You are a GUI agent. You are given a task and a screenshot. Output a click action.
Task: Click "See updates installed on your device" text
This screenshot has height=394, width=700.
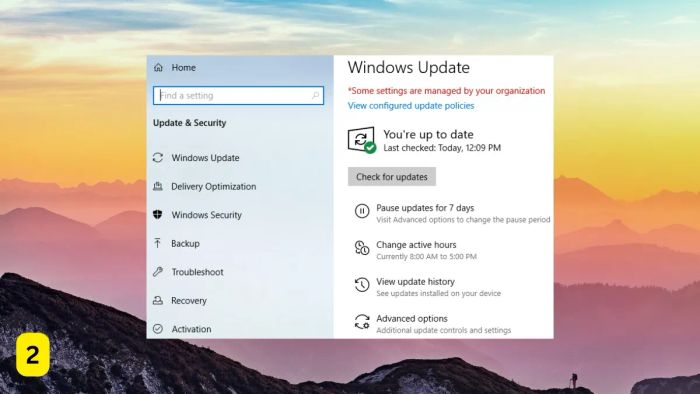[438, 293]
